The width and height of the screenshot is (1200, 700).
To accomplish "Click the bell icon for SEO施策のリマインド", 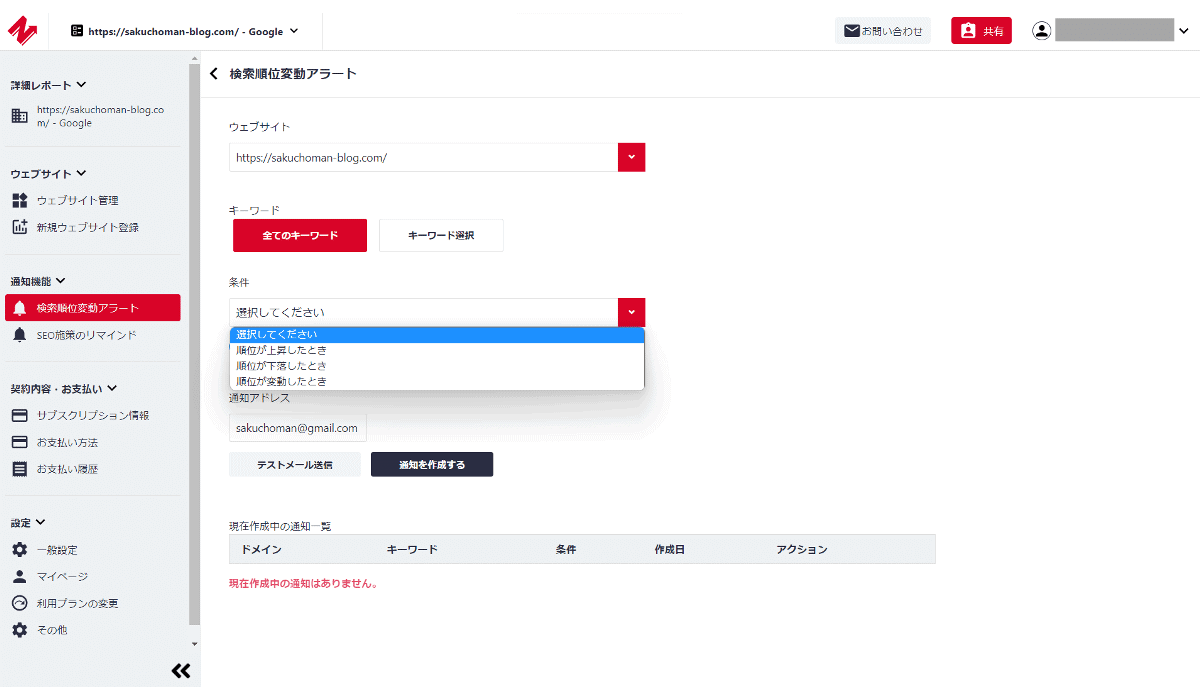I will click(20, 335).
